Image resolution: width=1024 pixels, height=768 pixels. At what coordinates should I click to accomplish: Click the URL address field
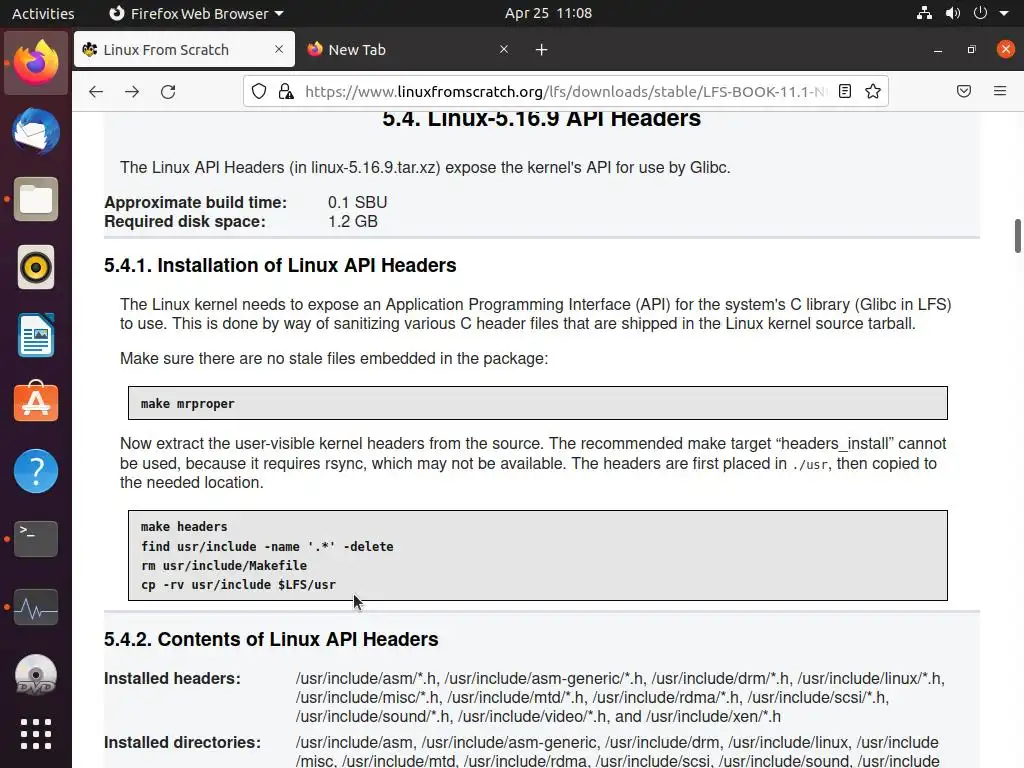click(x=566, y=91)
